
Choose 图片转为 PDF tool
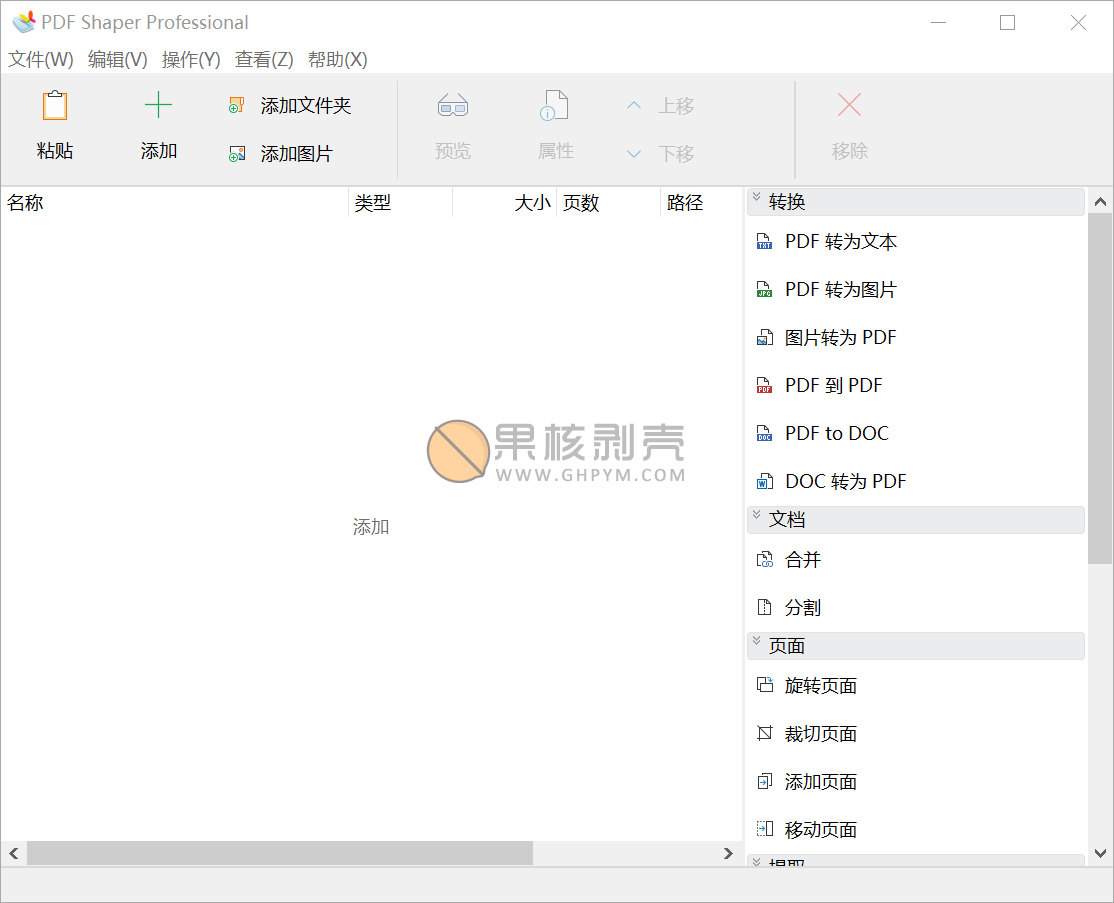pyautogui.click(x=840, y=337)
